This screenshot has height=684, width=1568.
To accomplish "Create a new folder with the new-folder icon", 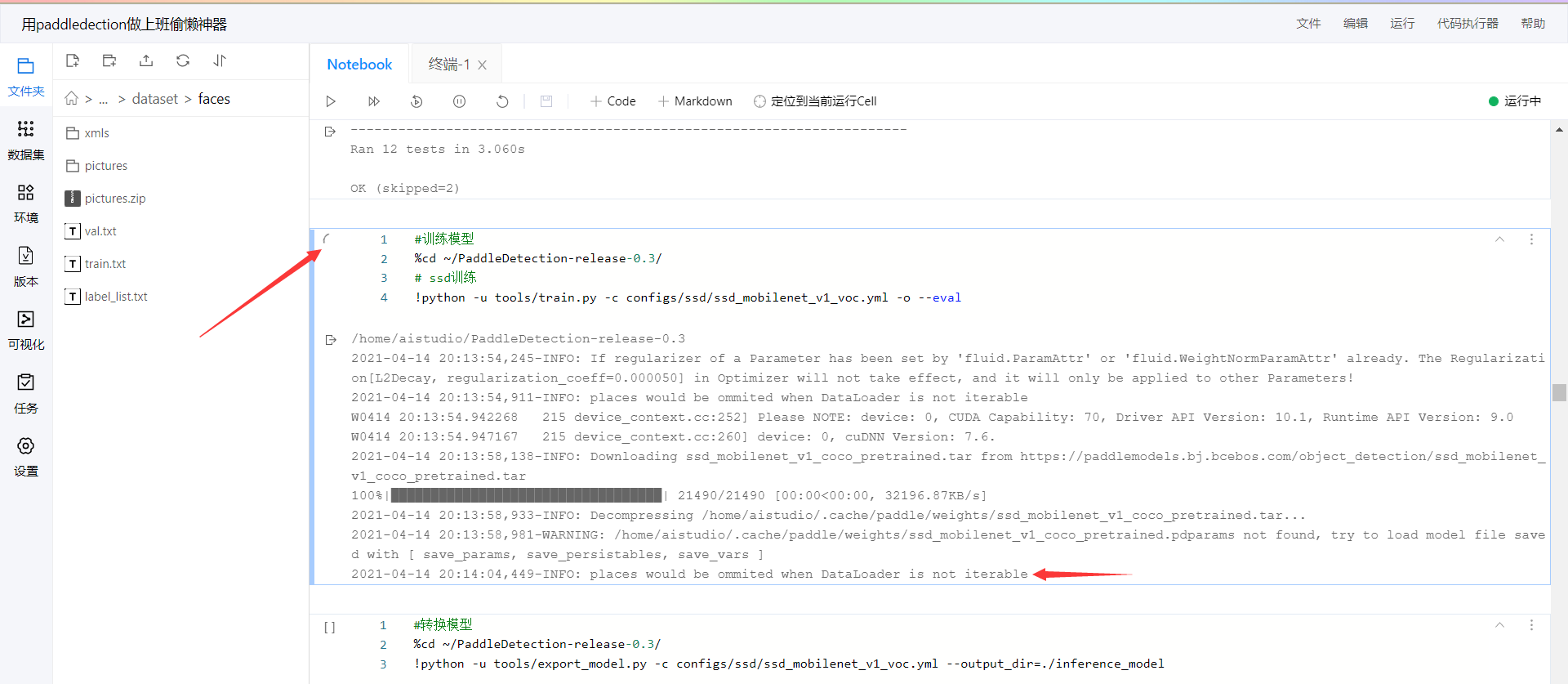I will pyautogui.click(x=109, y=60).
